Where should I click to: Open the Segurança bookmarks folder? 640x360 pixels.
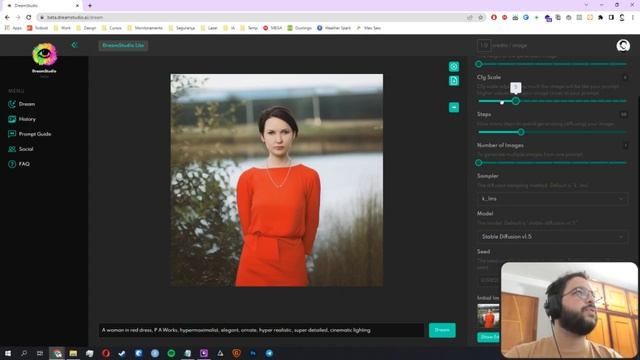[x=182, y=28]
